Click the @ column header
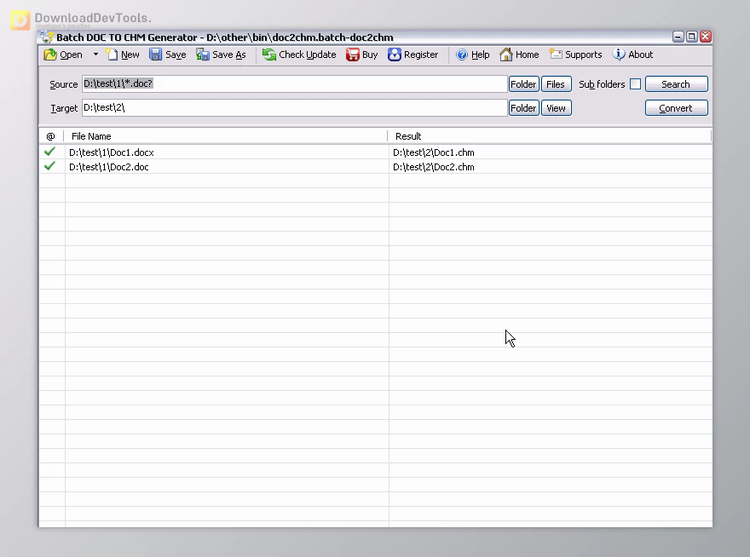750x557 pixels. click(51, 136)
